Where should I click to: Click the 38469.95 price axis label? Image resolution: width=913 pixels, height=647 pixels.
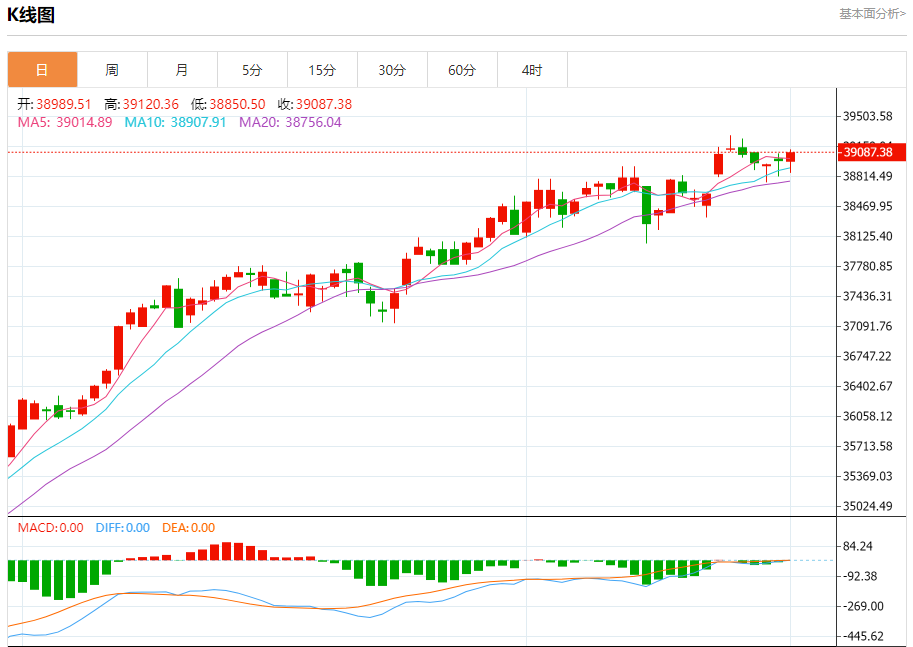[x=868, y=206]
